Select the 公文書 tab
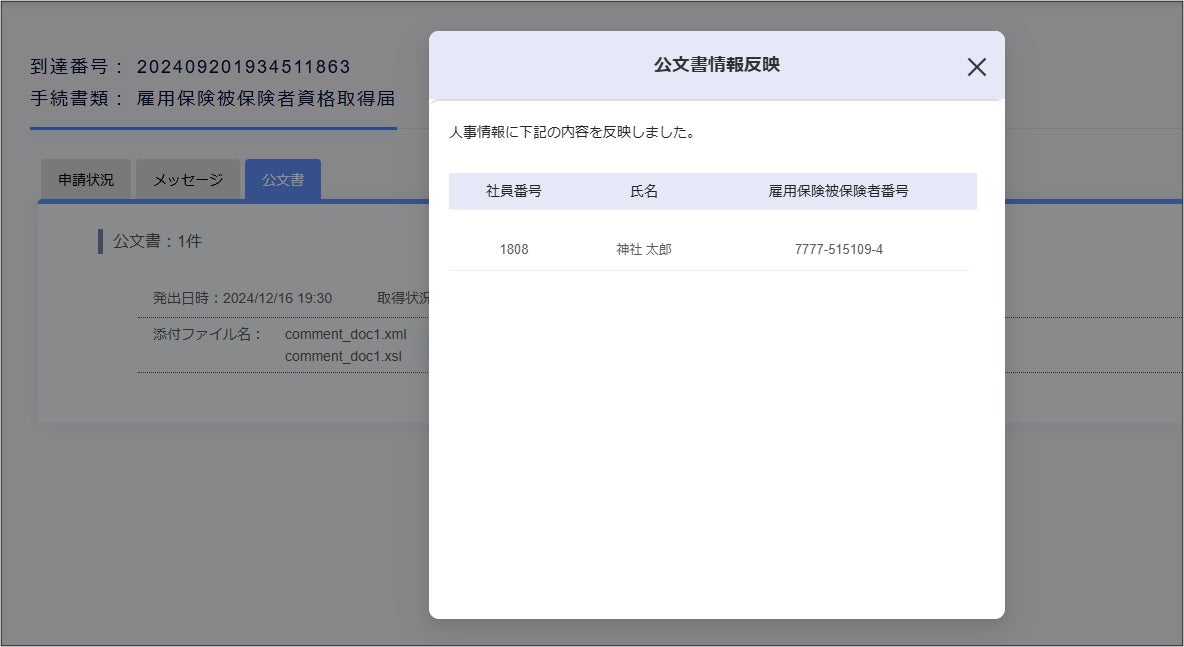This screenshot has width=1184, height=647. pyautogui.click(x=283, y=180)
